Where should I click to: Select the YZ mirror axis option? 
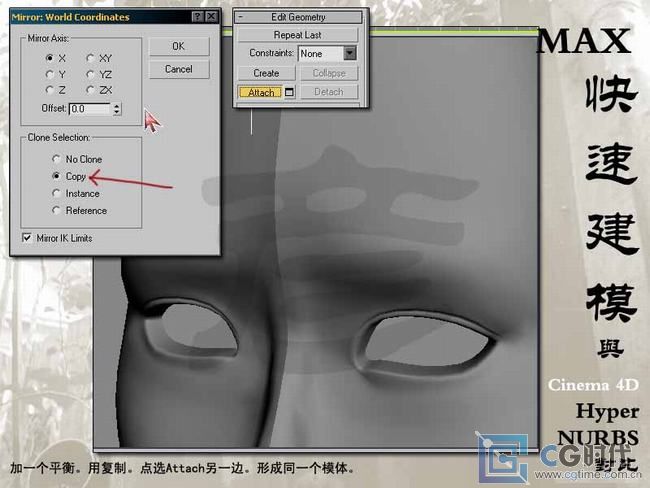[90, 74]
